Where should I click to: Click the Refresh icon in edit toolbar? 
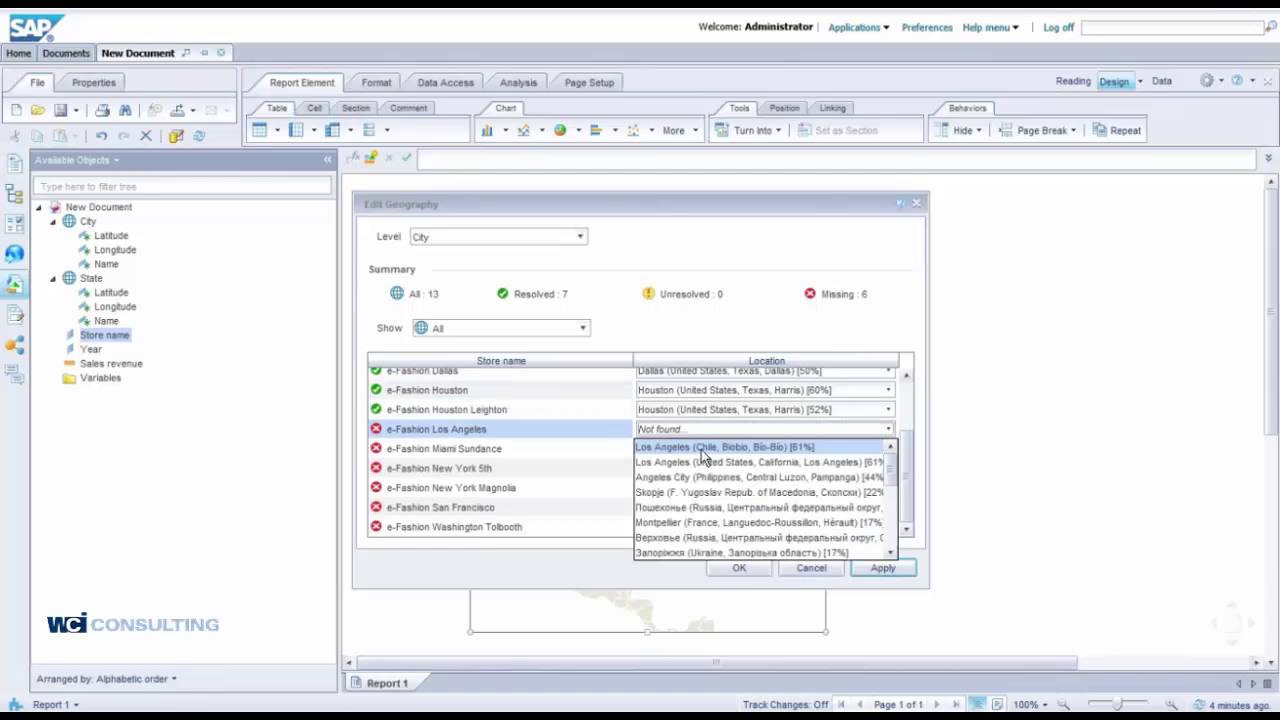click(199, 136)
